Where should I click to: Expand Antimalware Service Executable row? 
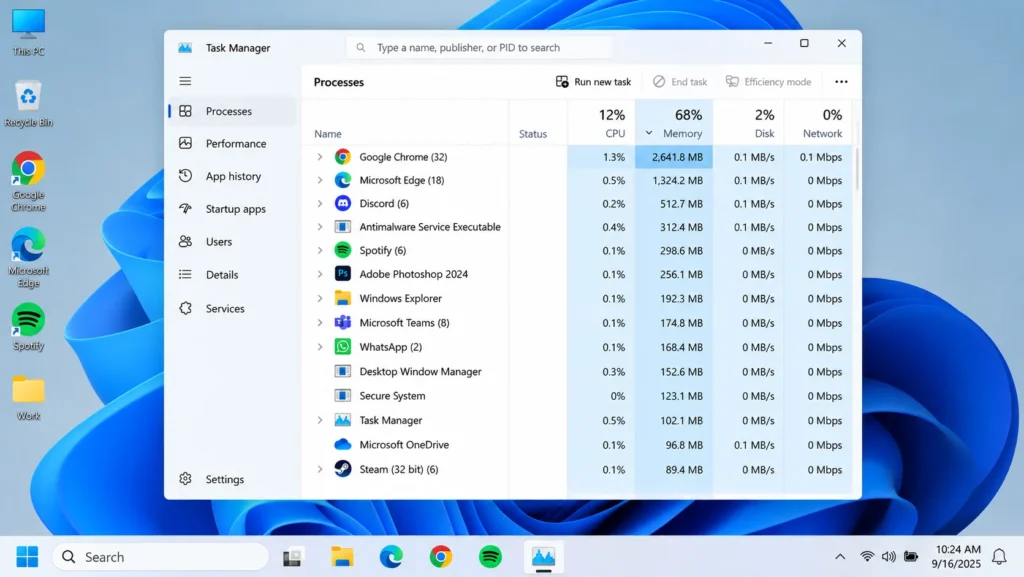[x=320, y=227]
